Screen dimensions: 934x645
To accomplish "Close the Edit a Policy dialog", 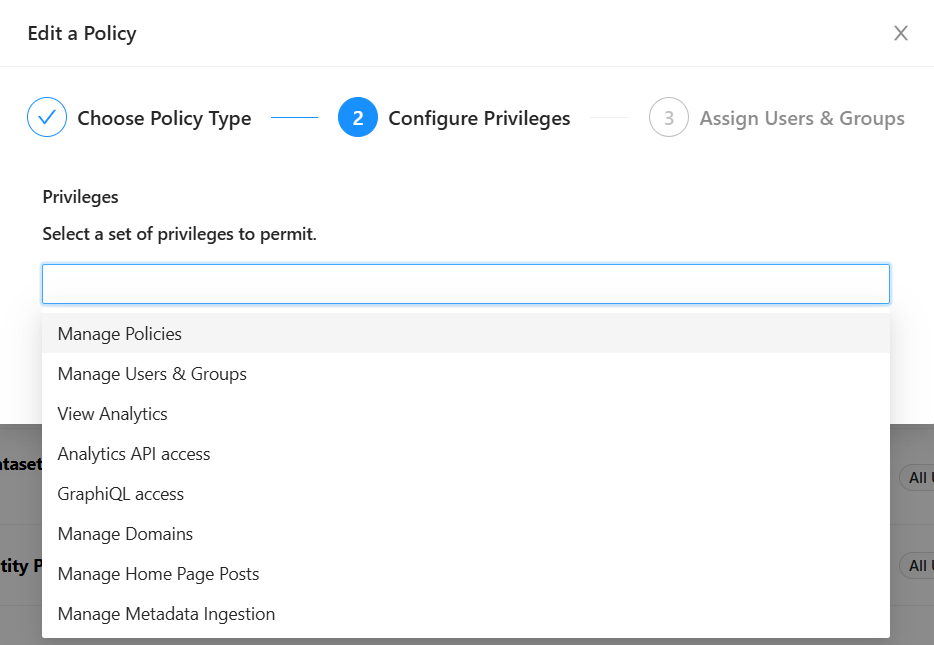I will click(x=900, y=33).
